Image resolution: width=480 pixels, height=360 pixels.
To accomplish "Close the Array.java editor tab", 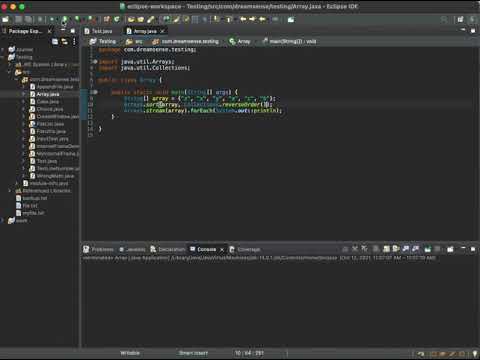I will coord(163,31).
